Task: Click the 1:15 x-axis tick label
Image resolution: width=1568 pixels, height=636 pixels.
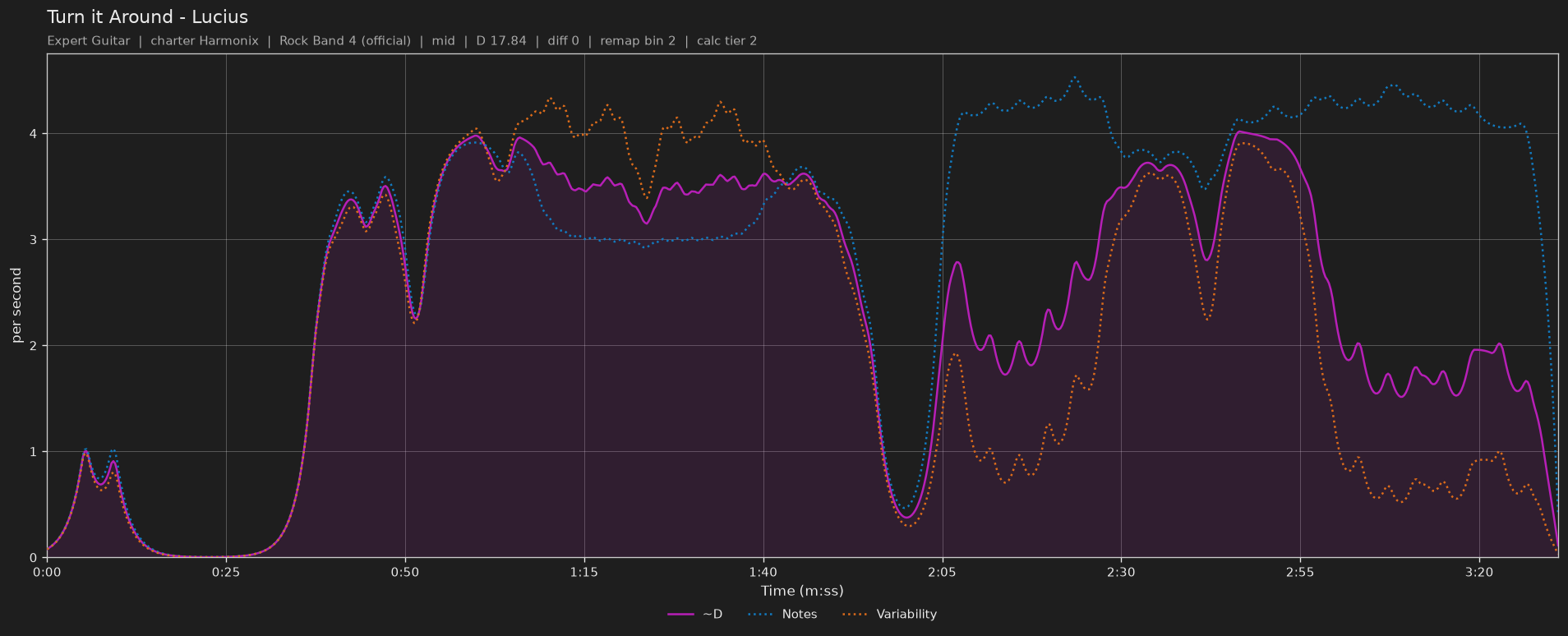Action: (584, 572)
